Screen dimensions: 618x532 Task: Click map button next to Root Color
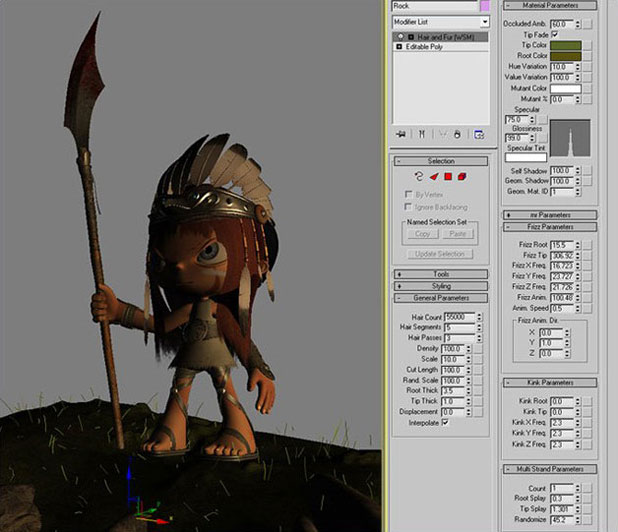587,56
